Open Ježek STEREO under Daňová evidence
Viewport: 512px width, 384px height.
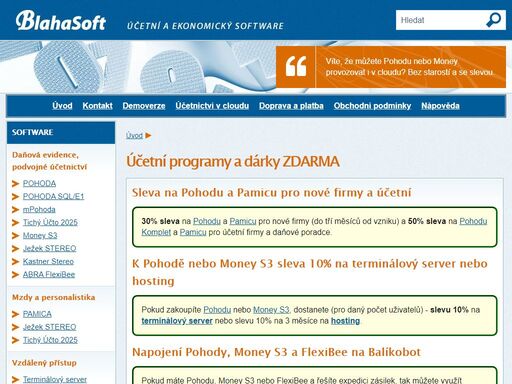pos(49,249)
